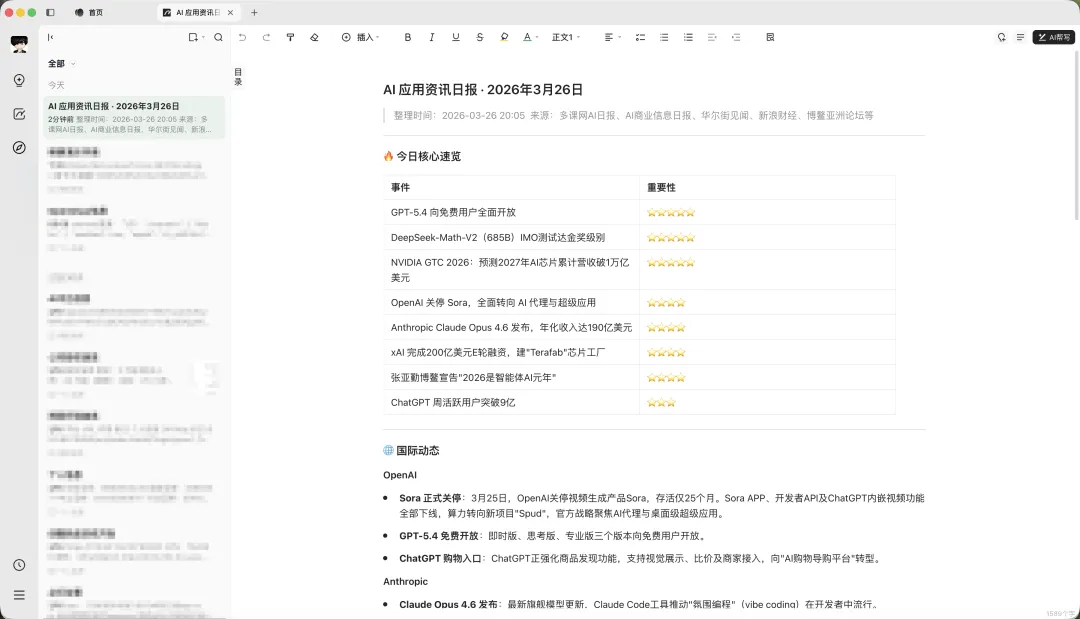This screenshot has width=1080, height=619.
Task: Open the font color dropdown
Action: point(530,37)
